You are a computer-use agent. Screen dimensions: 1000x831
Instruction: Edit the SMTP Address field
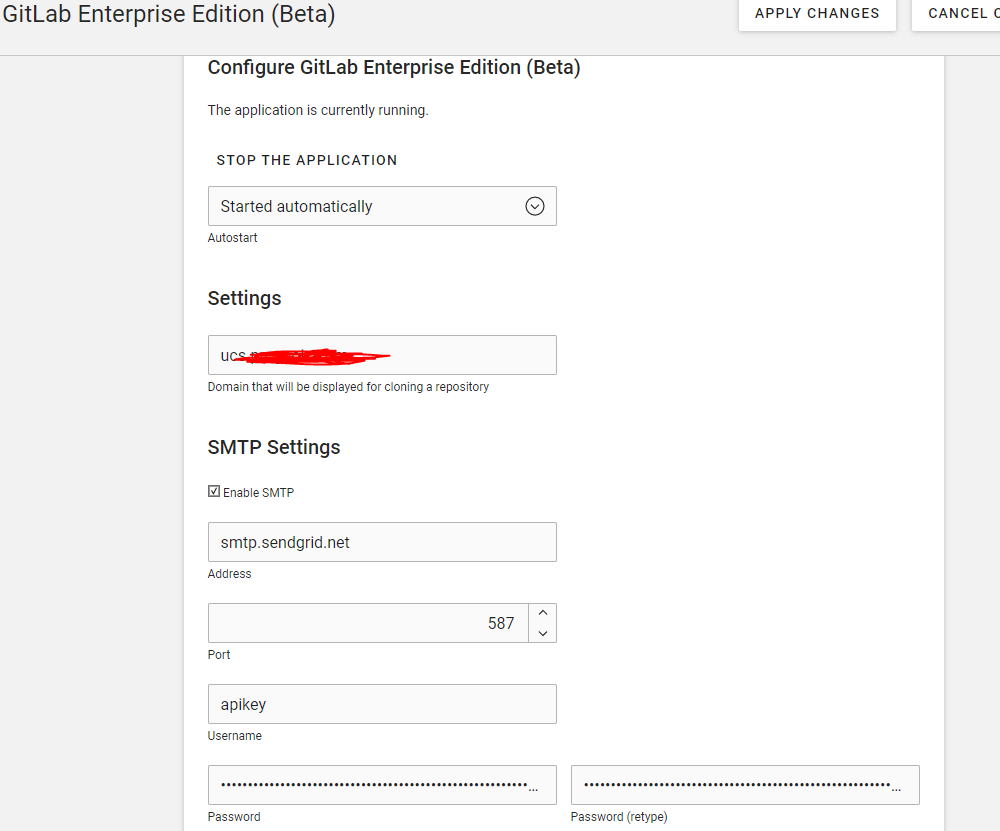[382, 542]
